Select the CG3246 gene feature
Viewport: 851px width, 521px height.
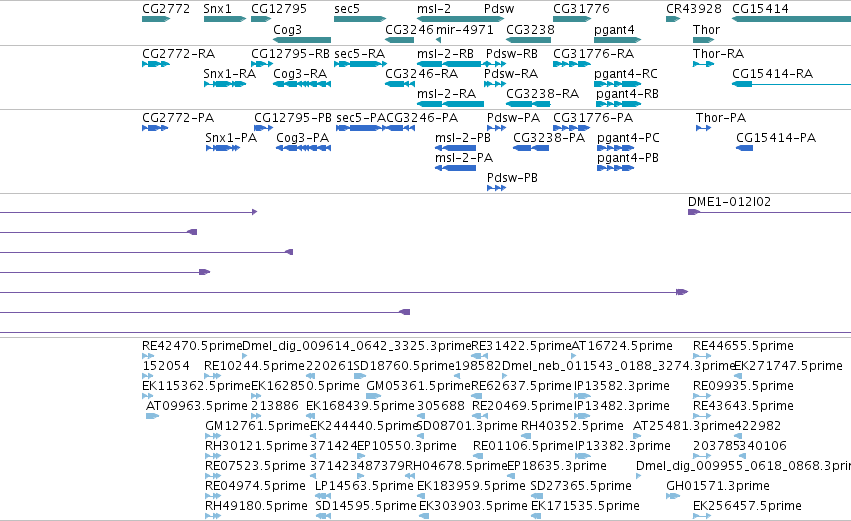399,40
